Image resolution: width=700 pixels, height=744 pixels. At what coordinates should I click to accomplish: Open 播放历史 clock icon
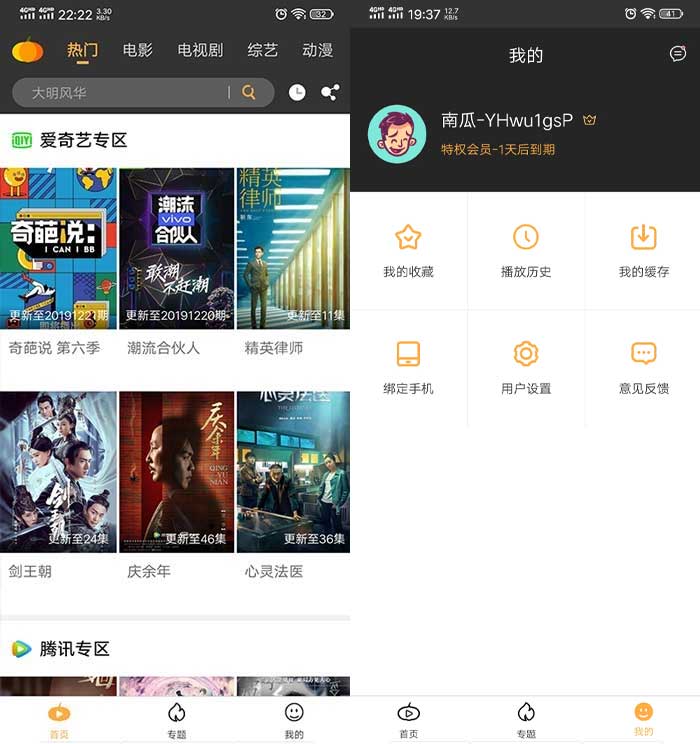click(526, 237)
